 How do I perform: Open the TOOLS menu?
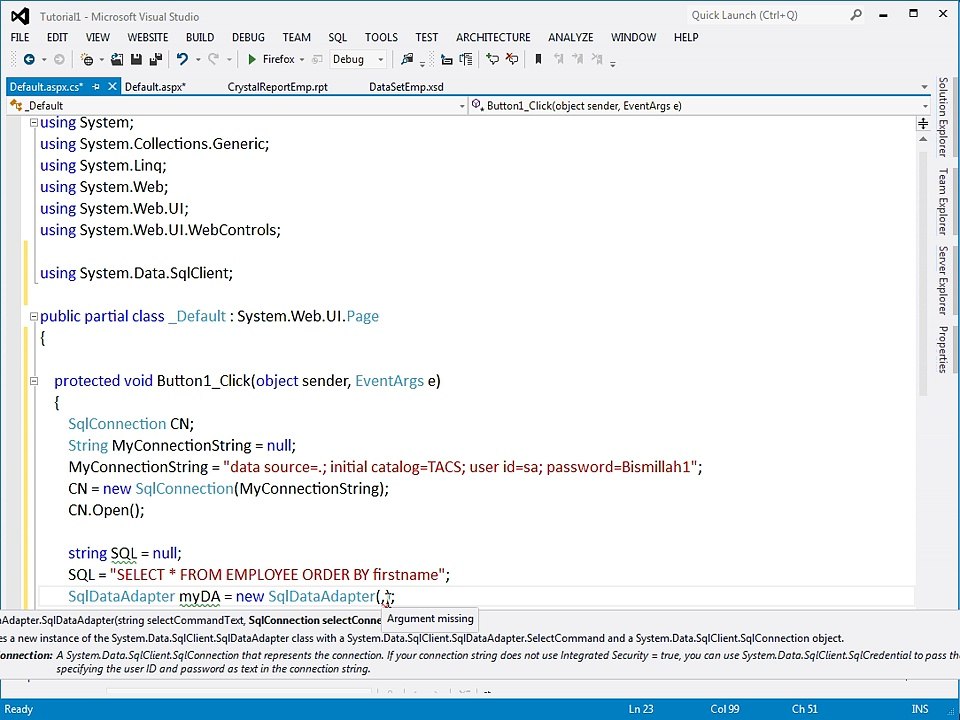pyautogui.click(x=381, y=37)
